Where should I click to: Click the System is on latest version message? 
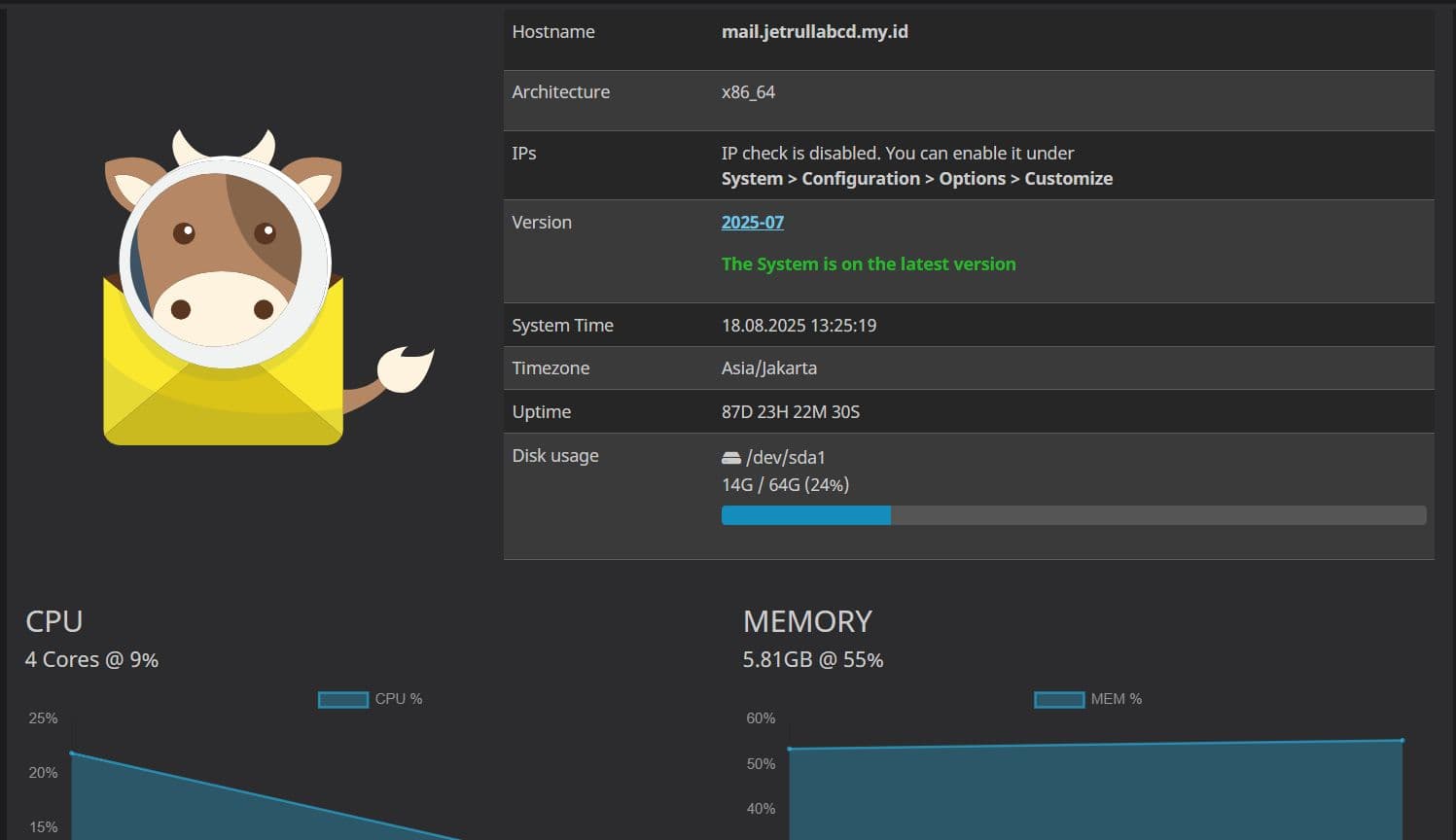[x=869, y=263]
